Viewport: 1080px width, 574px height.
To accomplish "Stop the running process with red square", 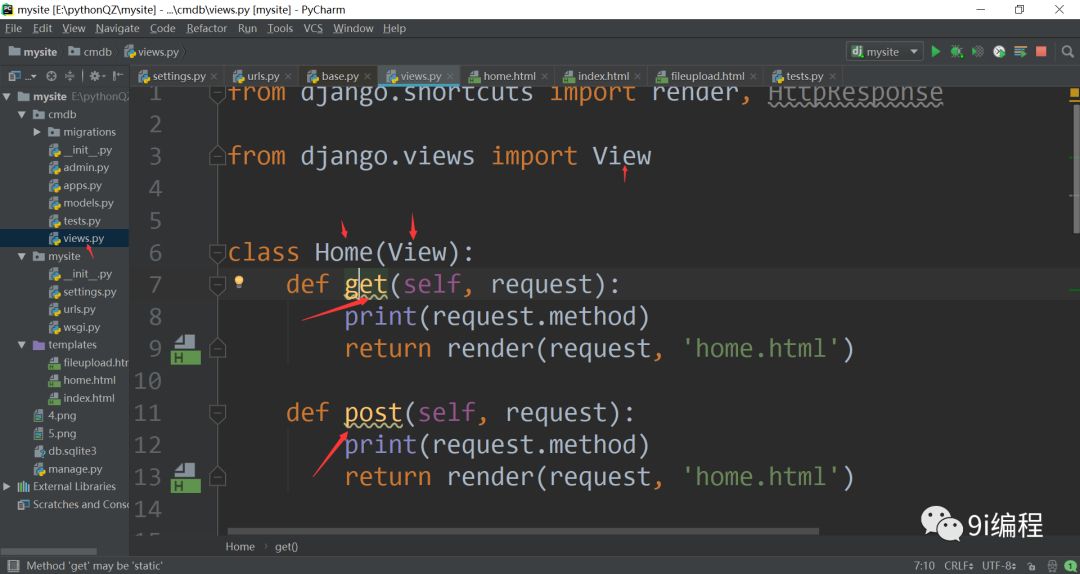I will (1041, 52).
